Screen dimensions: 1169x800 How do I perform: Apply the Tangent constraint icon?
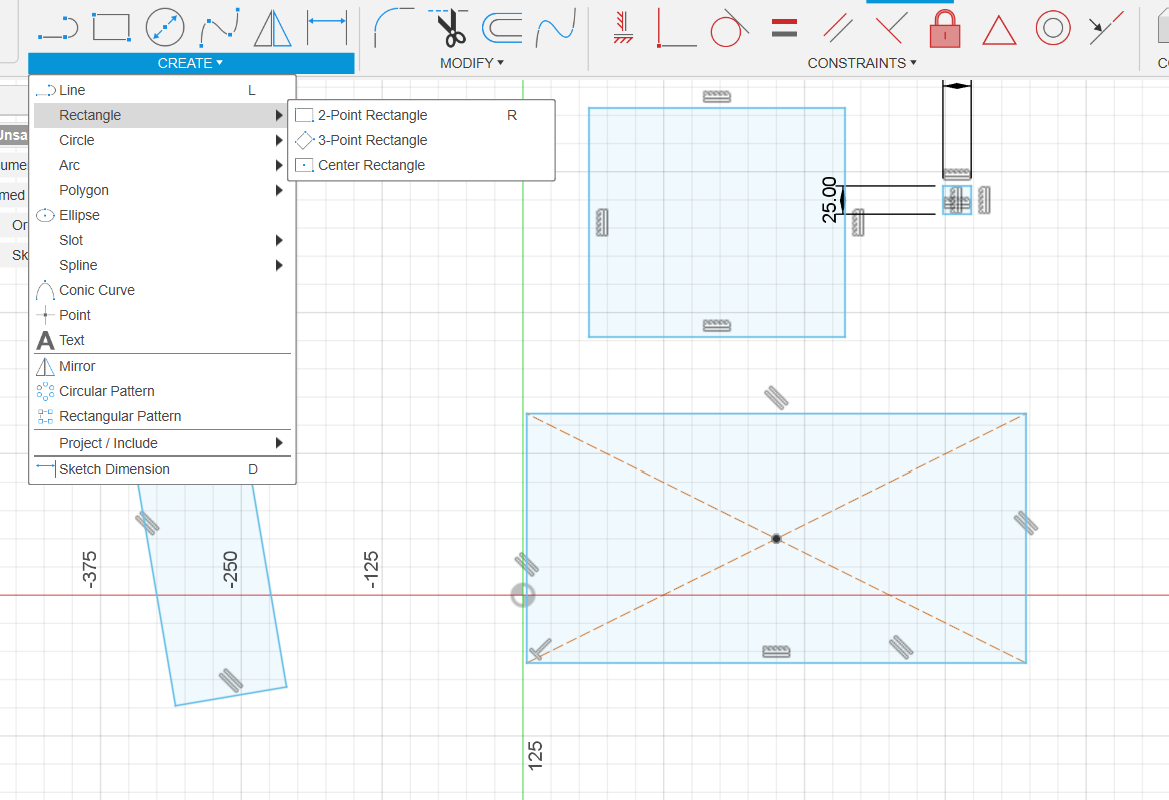click(x=730, y=28)
